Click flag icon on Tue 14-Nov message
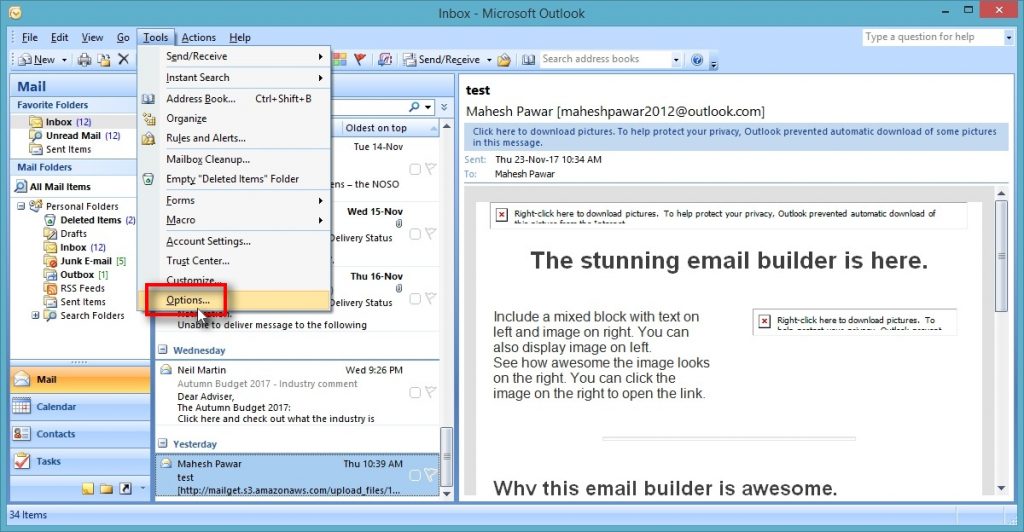 pyautogui.click(x=430, y=168)
